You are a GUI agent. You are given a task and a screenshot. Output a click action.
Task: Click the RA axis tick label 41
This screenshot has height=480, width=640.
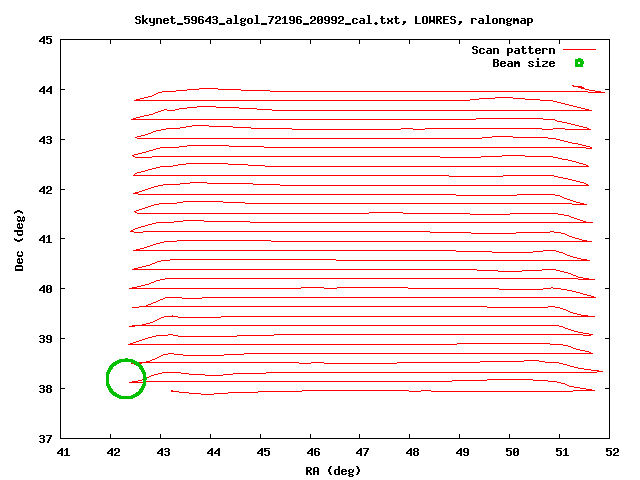click(x=63, y=452)
